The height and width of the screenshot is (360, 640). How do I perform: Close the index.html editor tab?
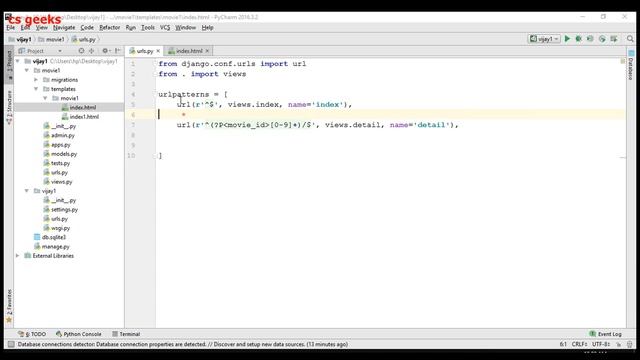(207, 51)
